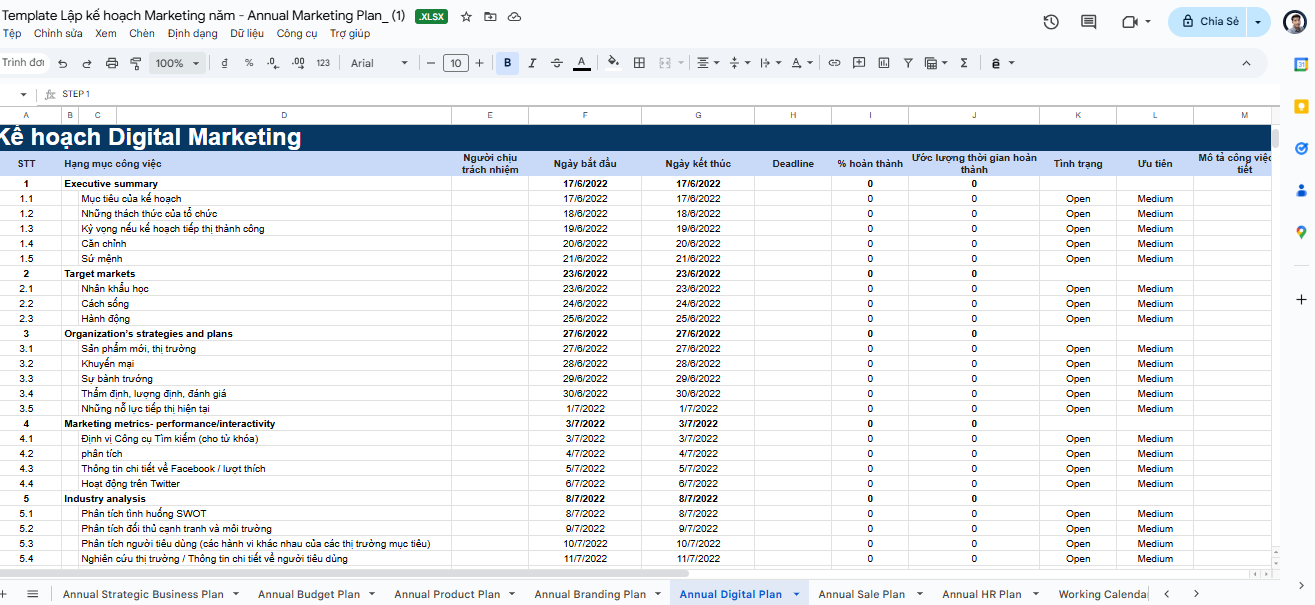This screenshot has width=1315, height=605.
Task: Expand the Arial font dropdown
Action: coord(379,63)
